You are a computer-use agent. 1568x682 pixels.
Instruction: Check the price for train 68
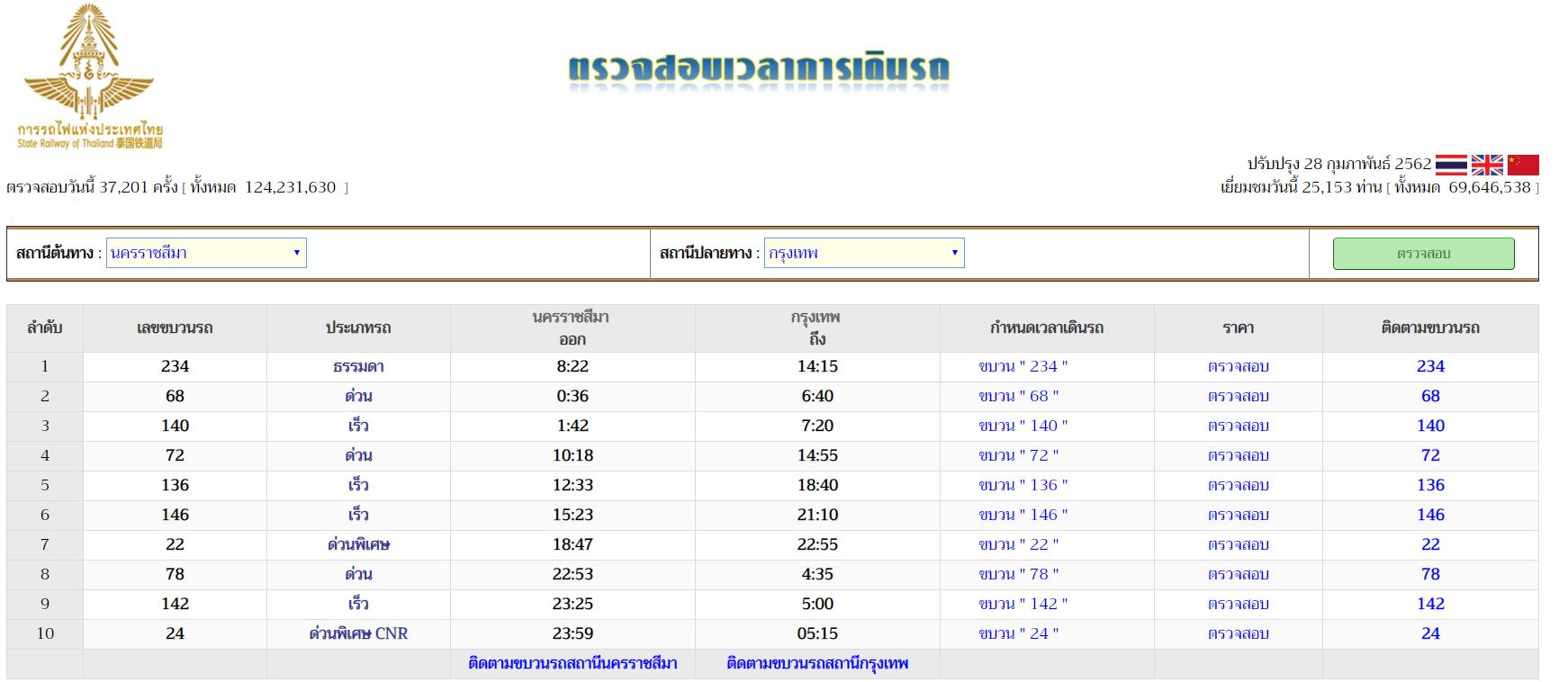pyautogui.click(x=1239, y=396)
